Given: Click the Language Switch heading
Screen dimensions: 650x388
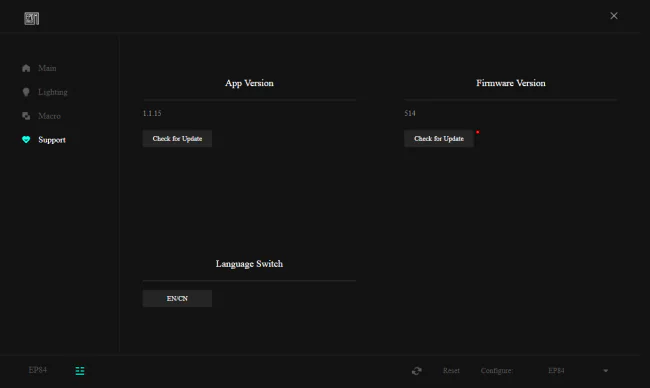Looking at the screenshot, I should pyautogui.click(x=249, y=264).
